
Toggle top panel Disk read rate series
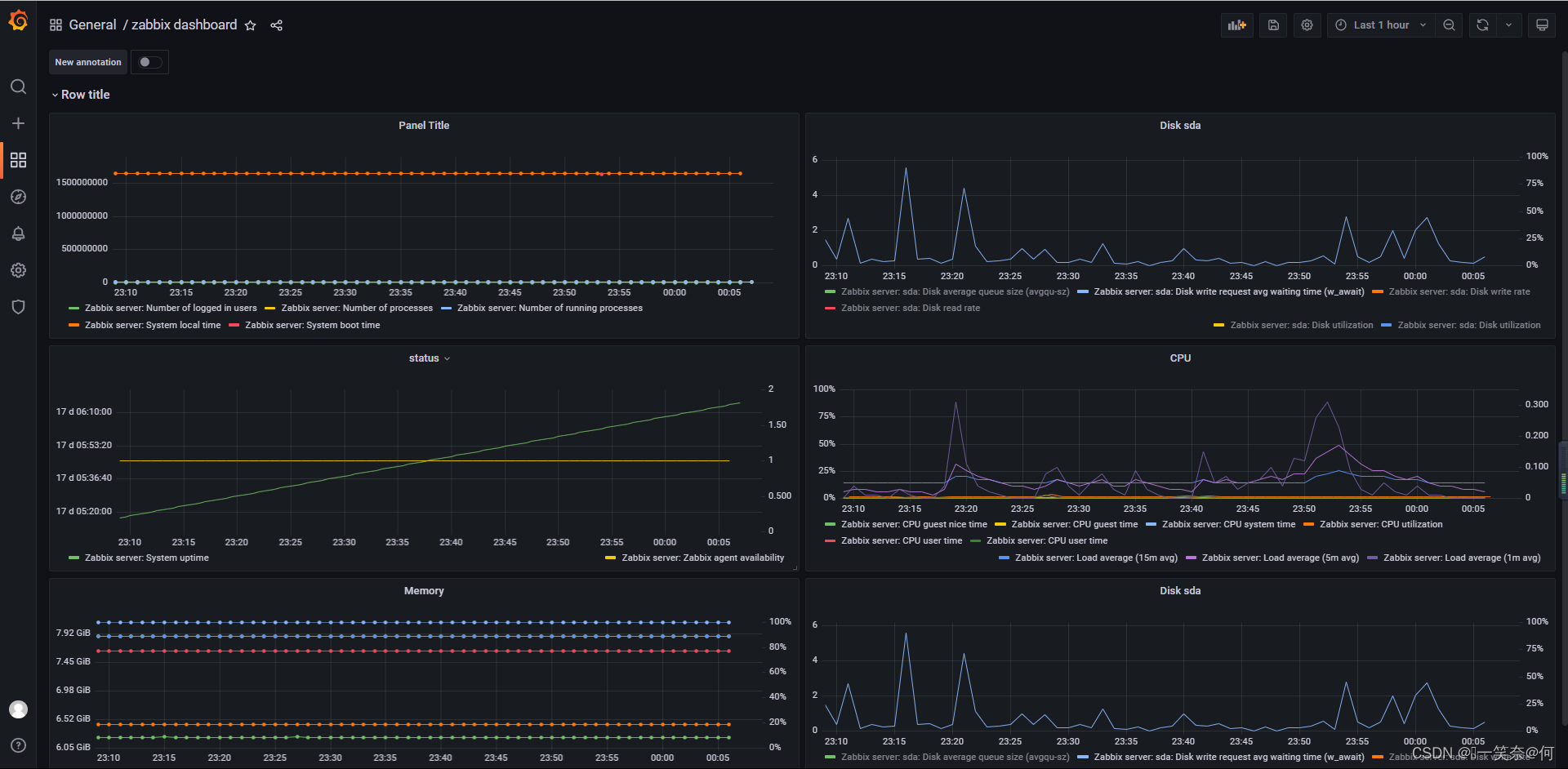pos(911,309)
